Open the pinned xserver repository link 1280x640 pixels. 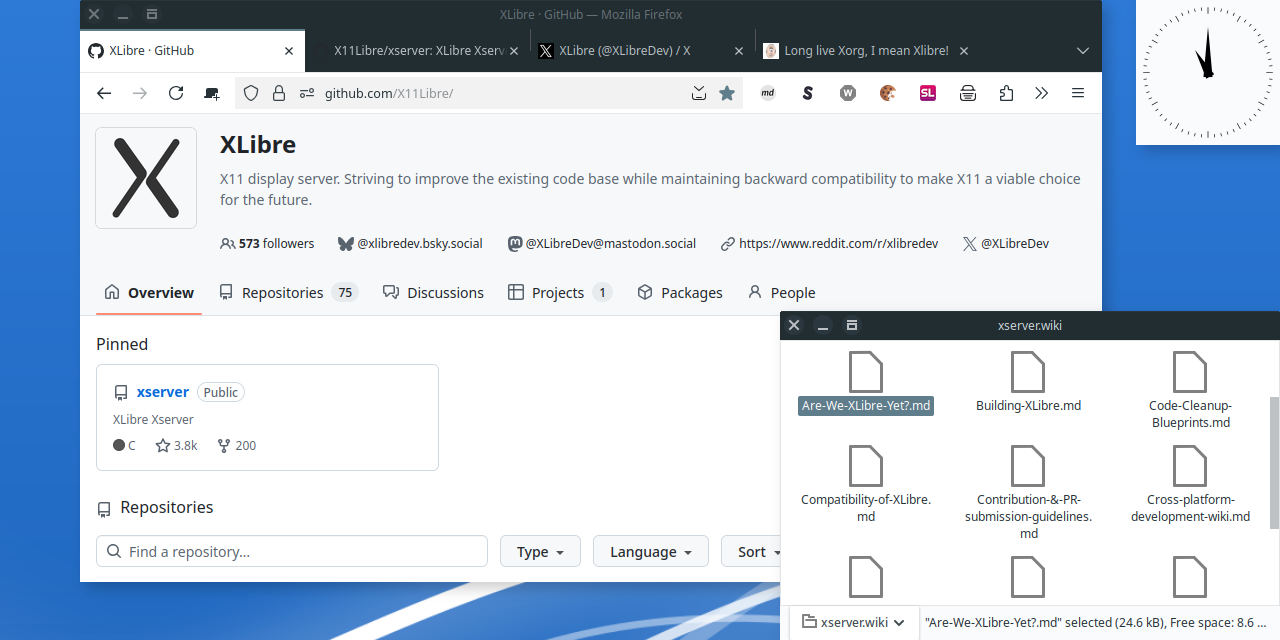[x=163, y=392]
